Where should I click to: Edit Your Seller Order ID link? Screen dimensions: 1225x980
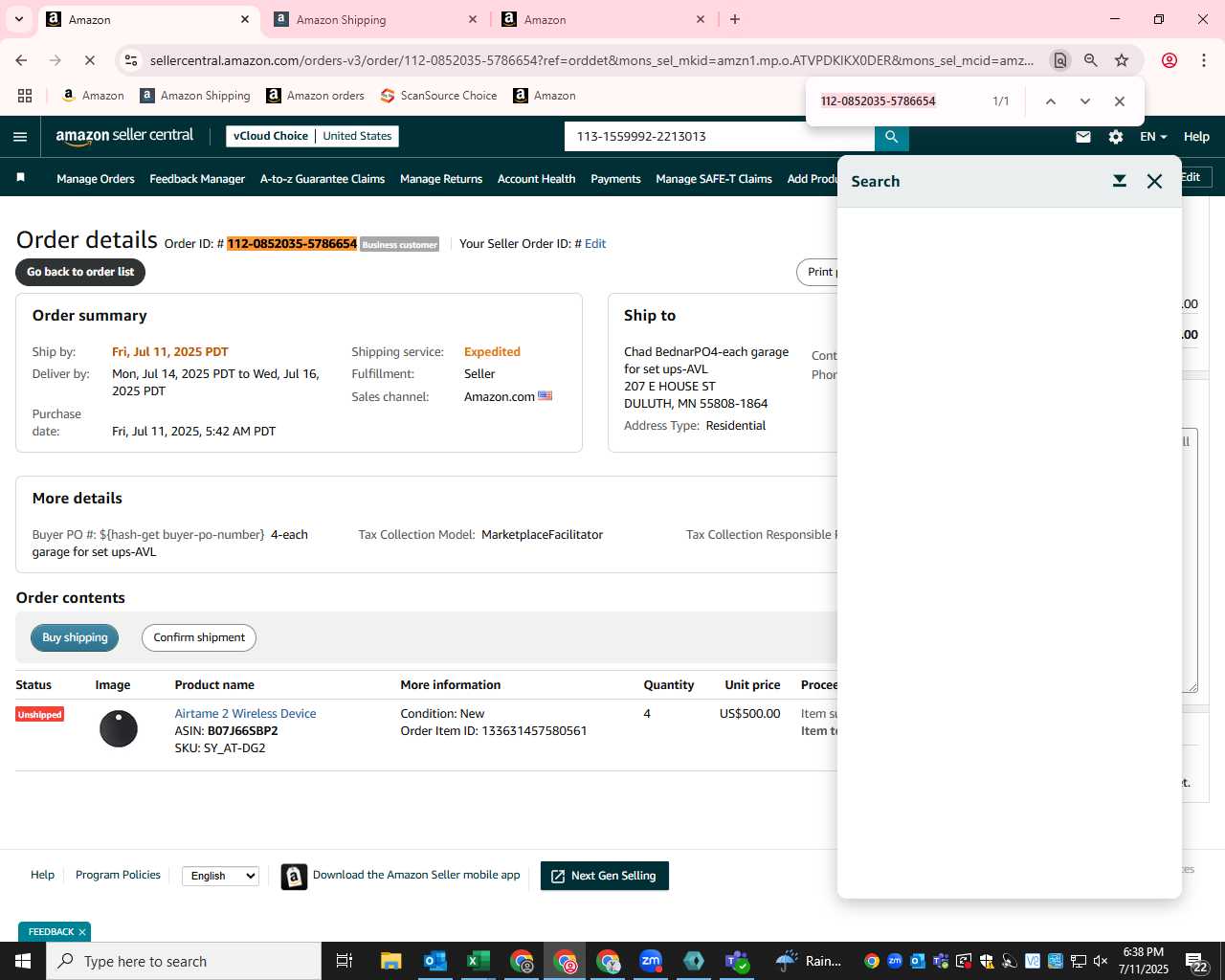[595, 244]
